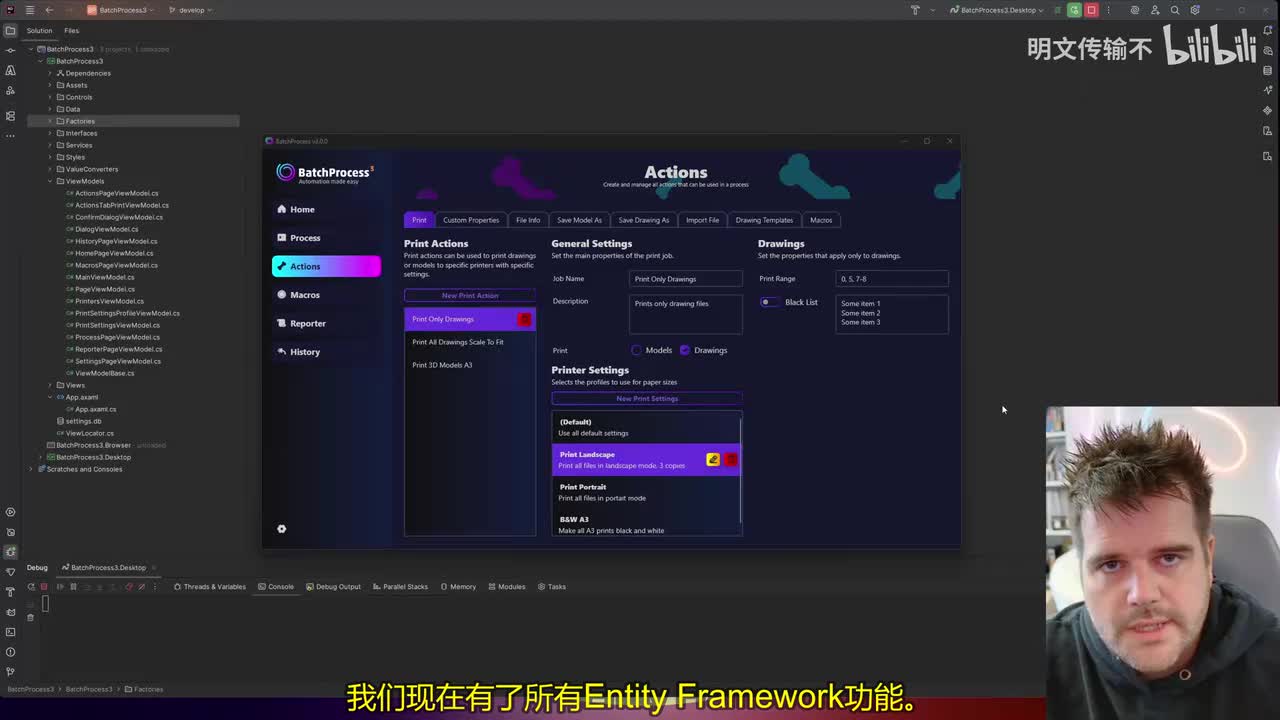Click the New Print Action button
Screen dimensions: 1280x720
[470, 295]
